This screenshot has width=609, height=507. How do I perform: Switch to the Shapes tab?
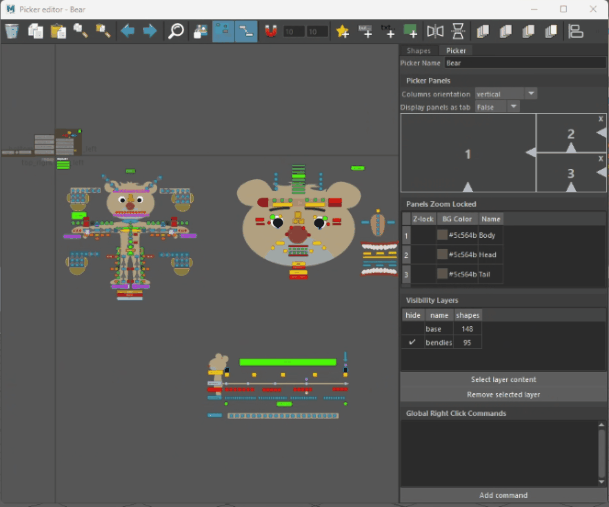419,51
